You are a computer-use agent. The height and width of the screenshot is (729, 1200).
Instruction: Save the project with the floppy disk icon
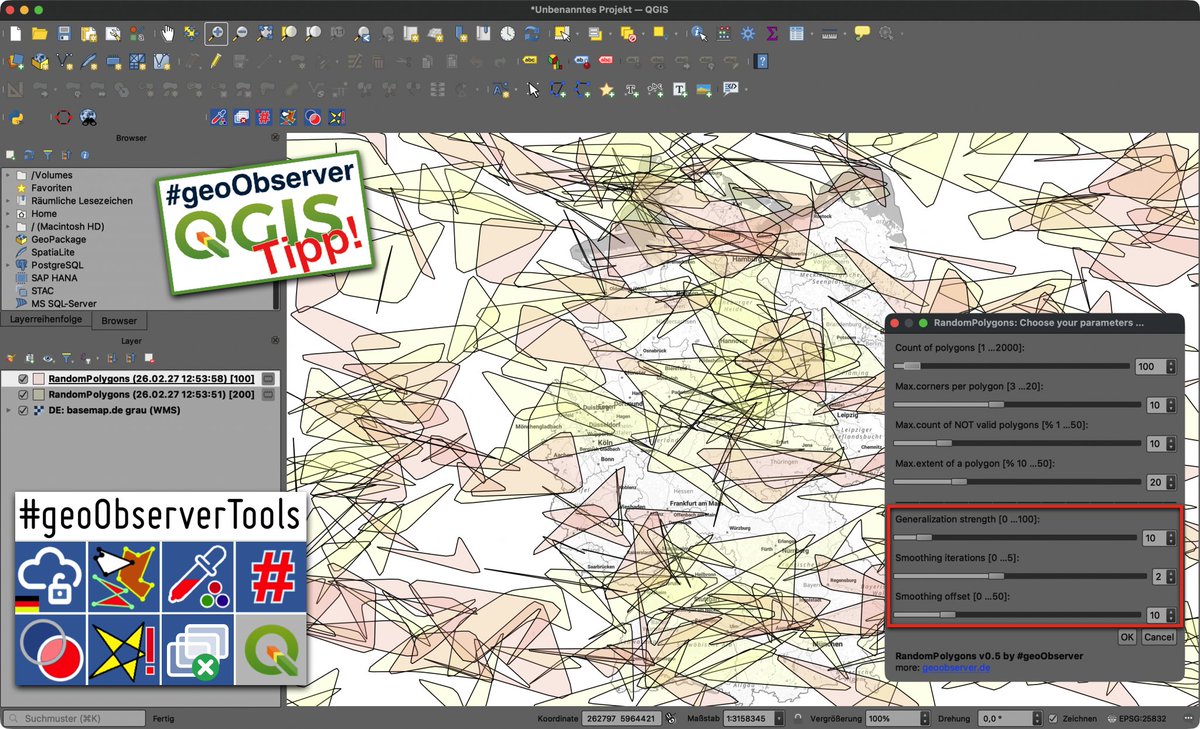[64, 34]
